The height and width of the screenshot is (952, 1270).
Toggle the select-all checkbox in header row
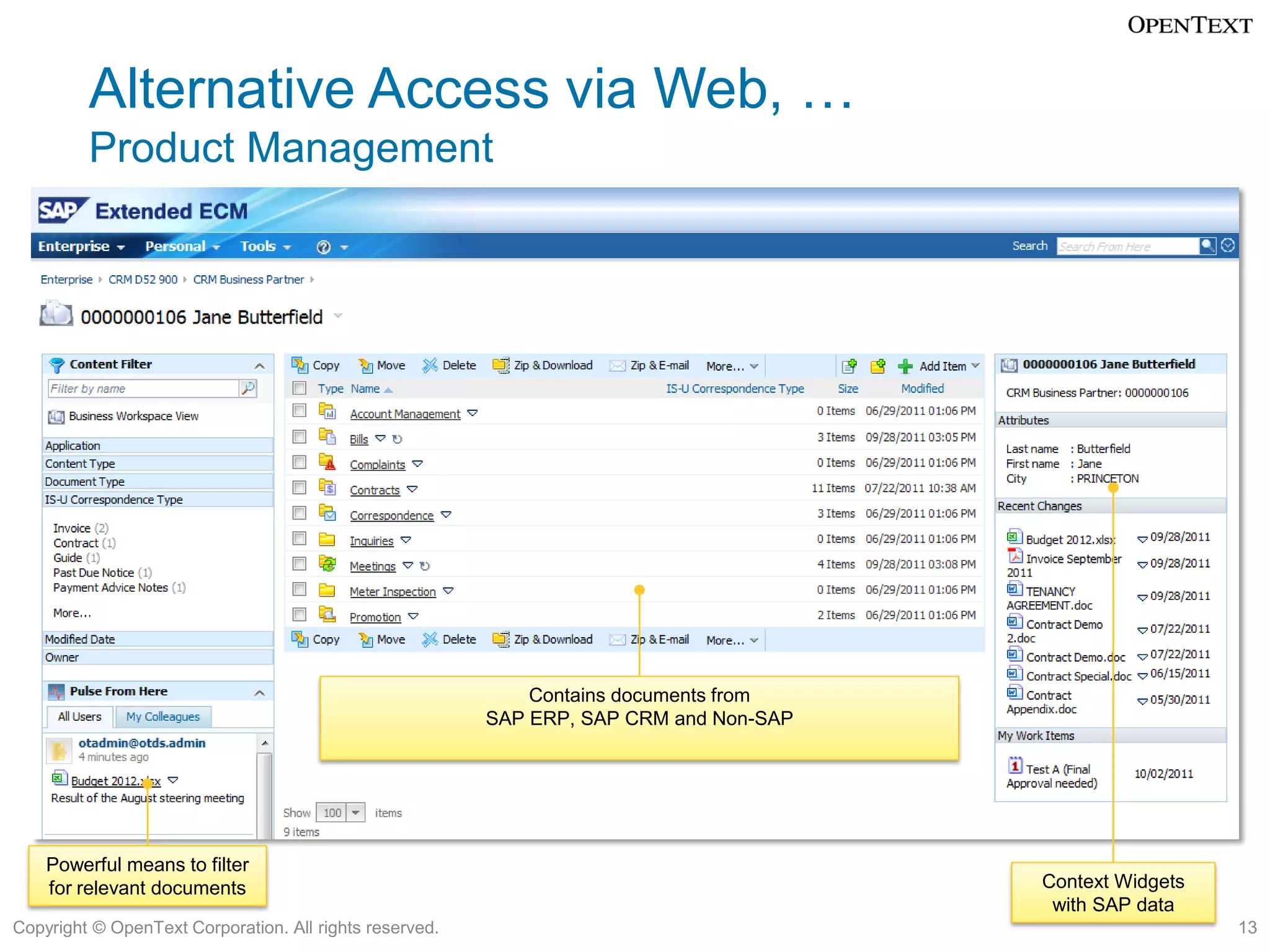300,388
